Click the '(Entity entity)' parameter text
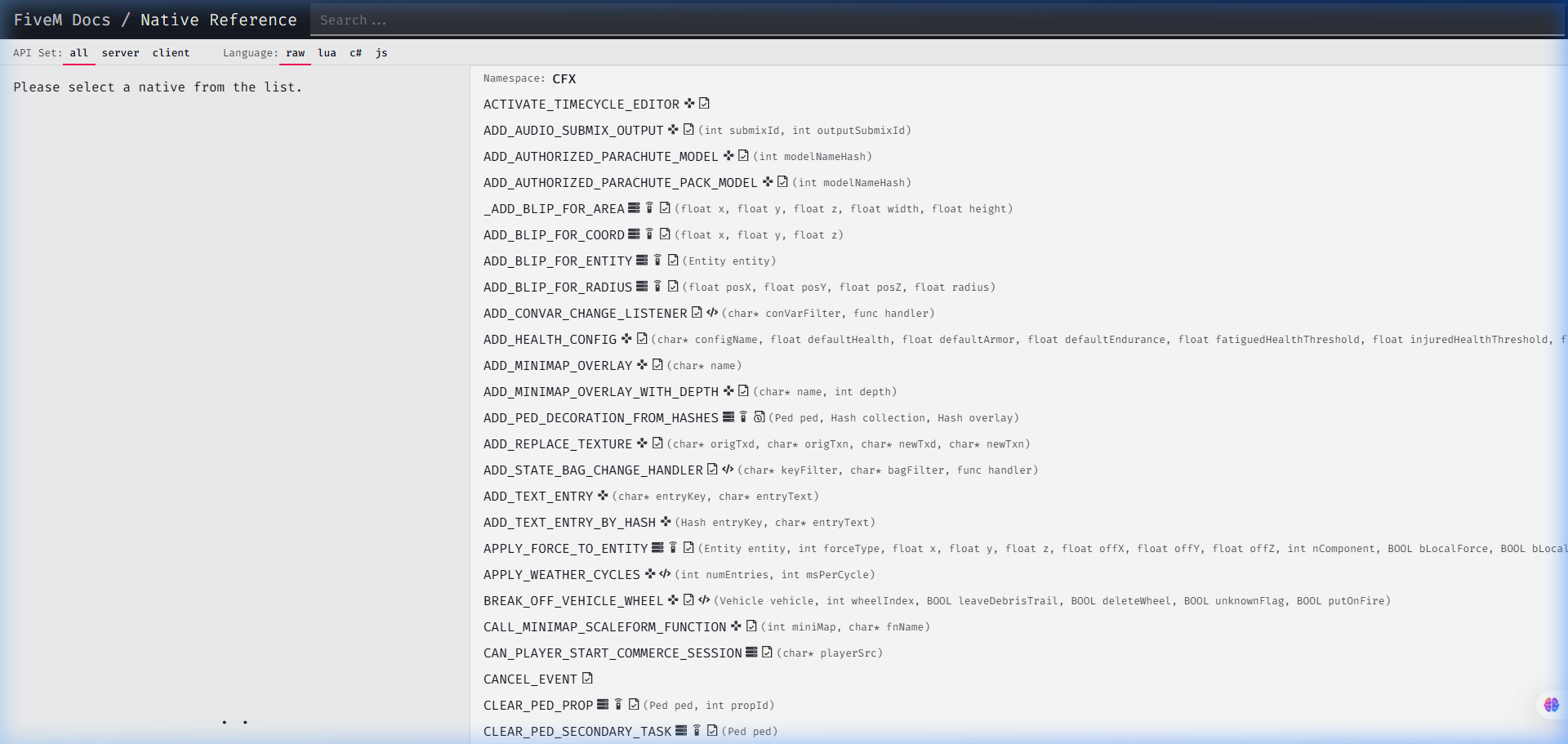 pyautogui.click(x=729, y=261)
